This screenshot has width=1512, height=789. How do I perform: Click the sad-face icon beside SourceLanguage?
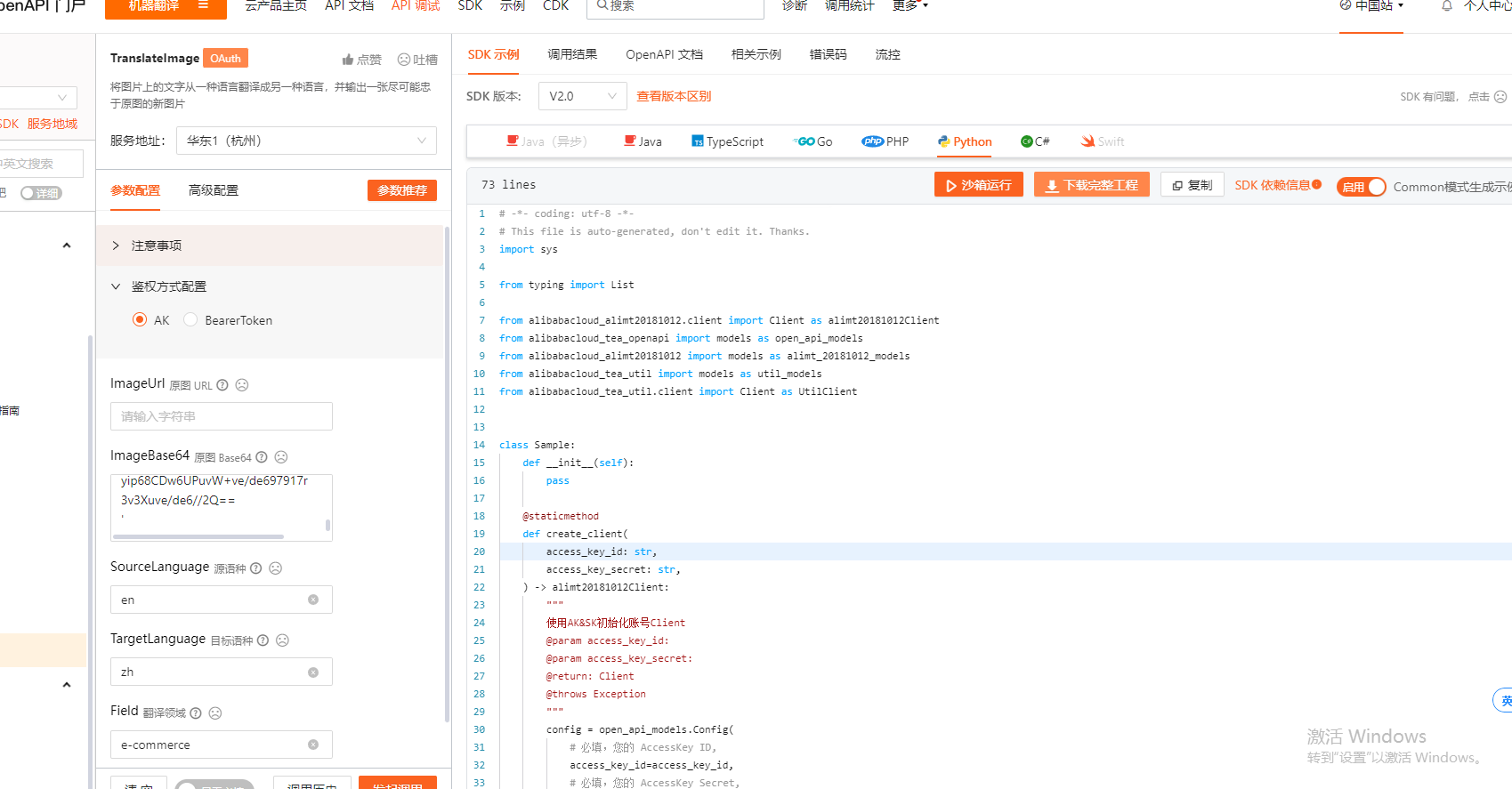point(276,568)
